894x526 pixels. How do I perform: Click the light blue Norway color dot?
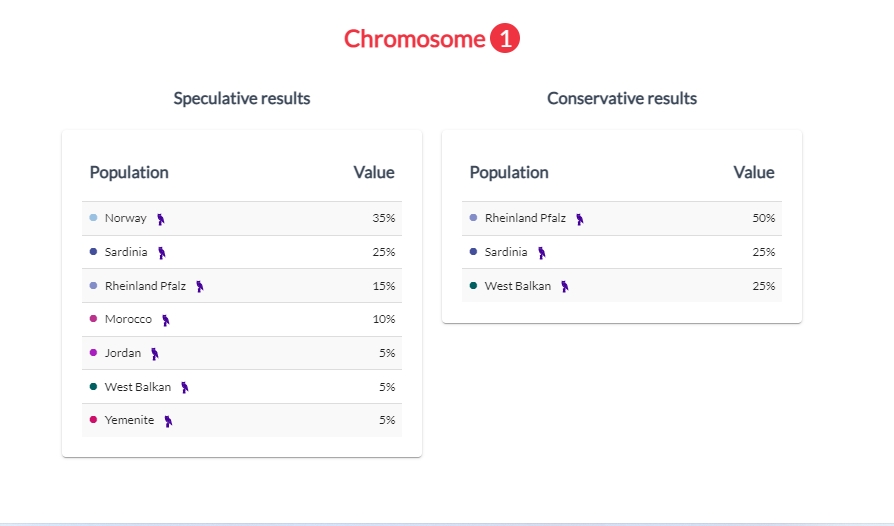94,218
